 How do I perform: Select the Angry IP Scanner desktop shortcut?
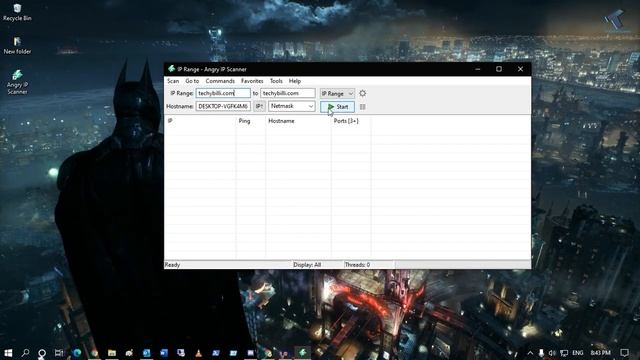pyautogui.click(x=17, y=82)
